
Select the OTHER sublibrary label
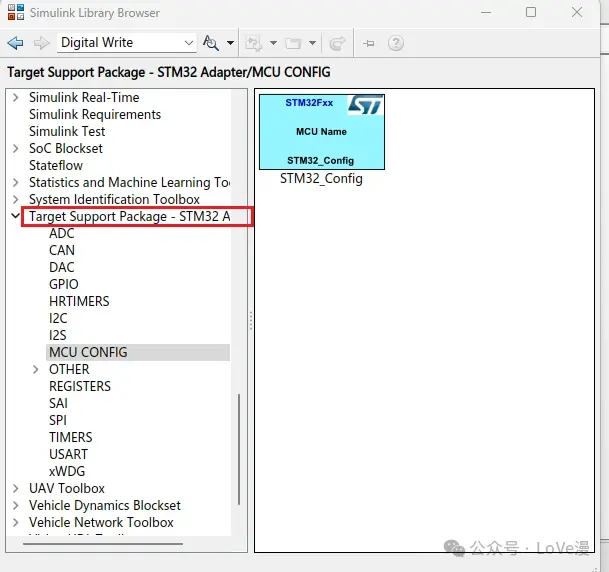pyautogui.click(x=69, y=369)
